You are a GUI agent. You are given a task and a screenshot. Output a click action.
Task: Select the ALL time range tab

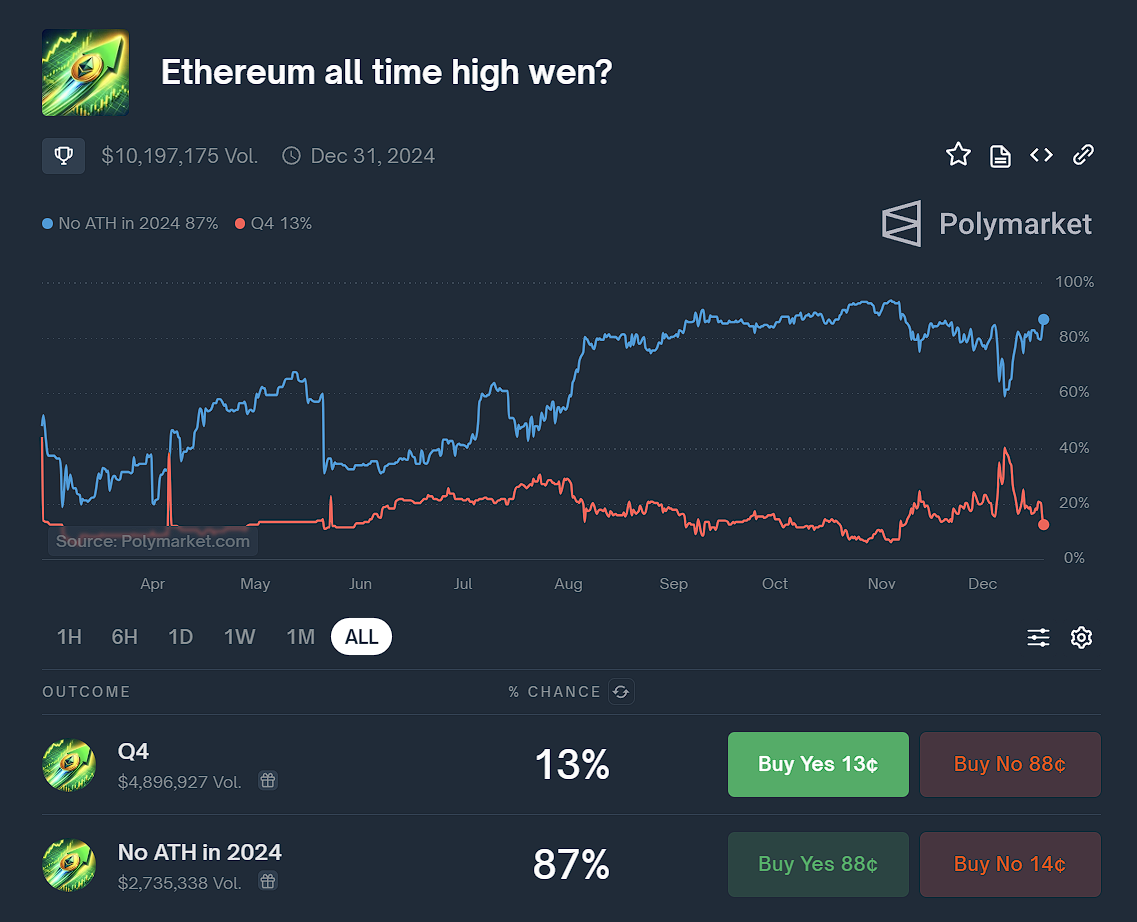[361, 636]
